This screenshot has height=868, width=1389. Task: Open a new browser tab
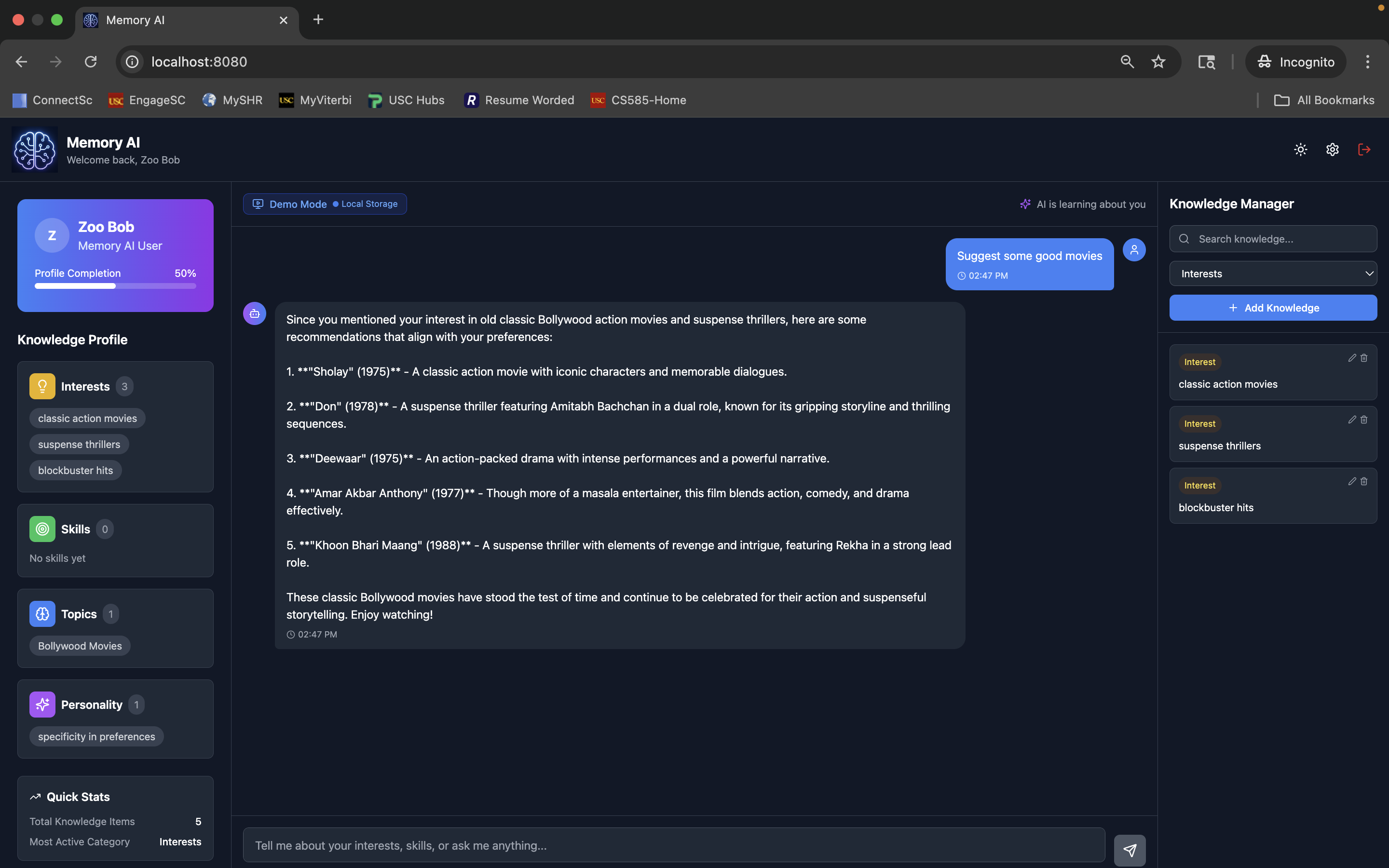[x=318, y=20]
